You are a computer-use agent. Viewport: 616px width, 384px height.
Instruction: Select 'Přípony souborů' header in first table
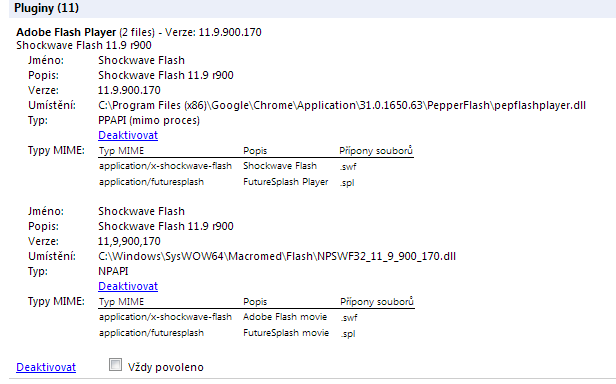(376, 151)
